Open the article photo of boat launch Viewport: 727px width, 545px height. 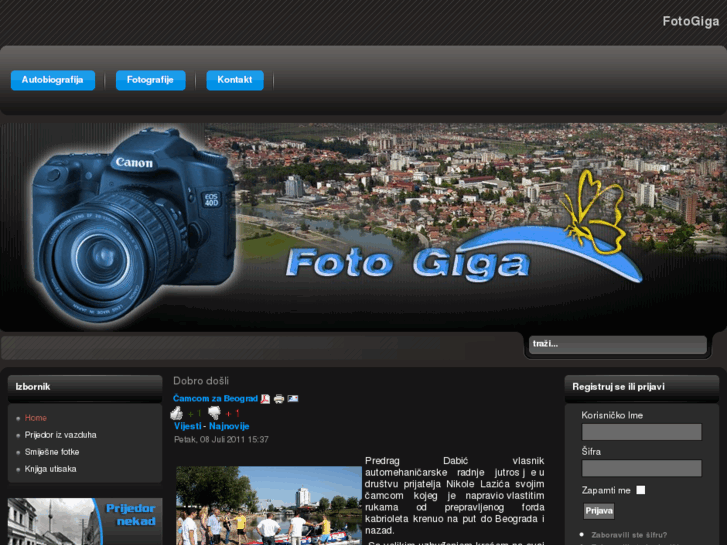(269, 506)
